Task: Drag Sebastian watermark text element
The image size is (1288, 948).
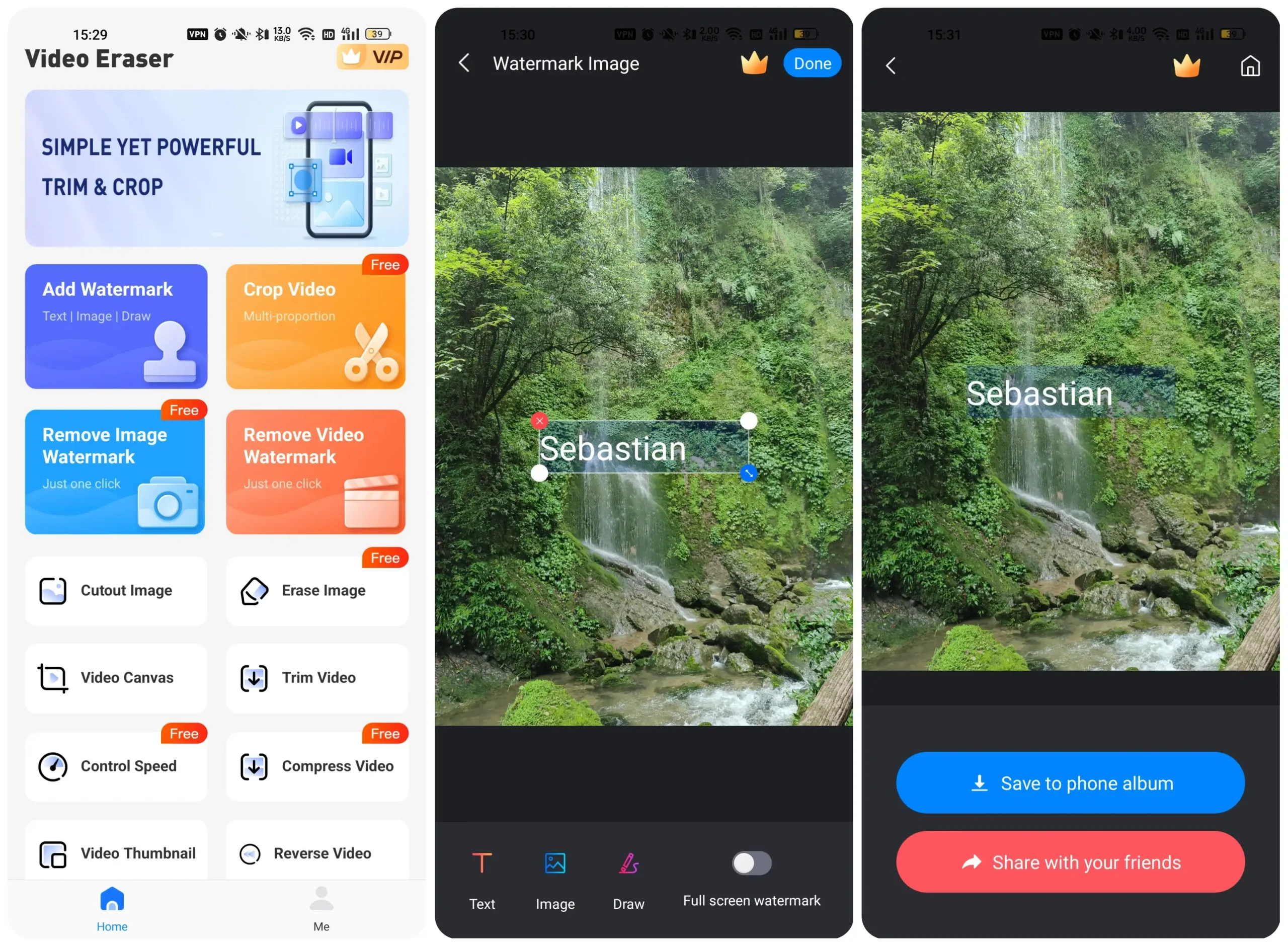Action: point(643,448)
